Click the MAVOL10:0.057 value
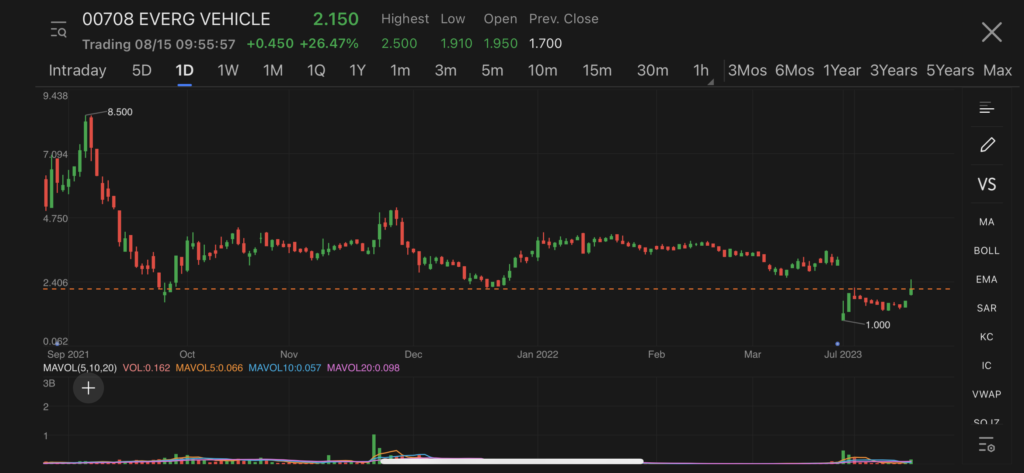 coord(285,368)
